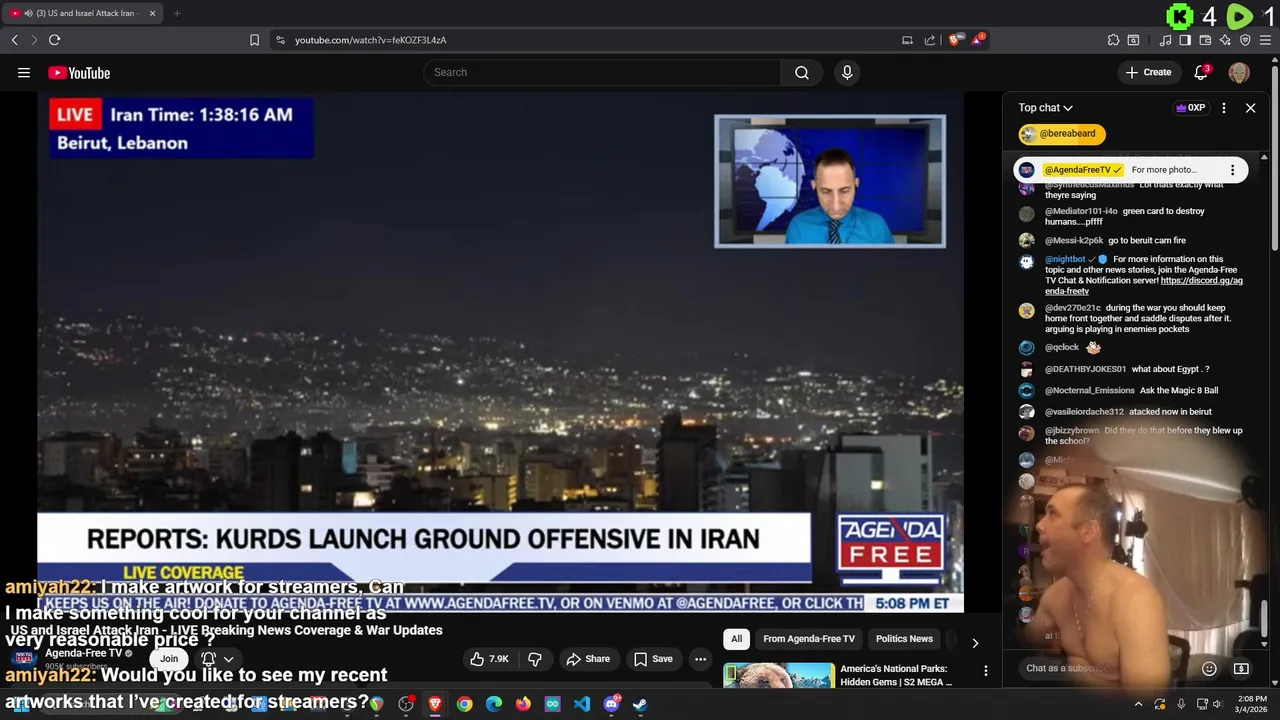Open Visual Studio Code from the taskbar
1280x720 pixels.
[x=581, y=704]
